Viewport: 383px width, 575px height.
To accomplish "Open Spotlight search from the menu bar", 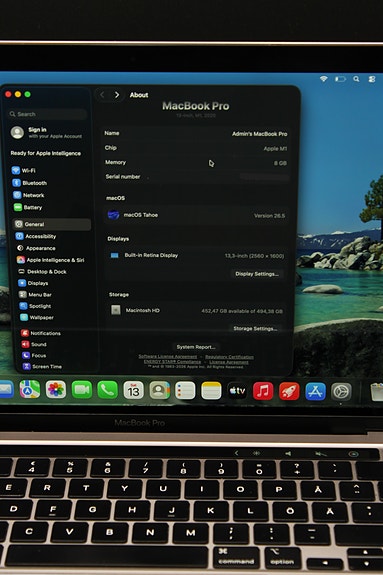I will [x=356, y=79].
